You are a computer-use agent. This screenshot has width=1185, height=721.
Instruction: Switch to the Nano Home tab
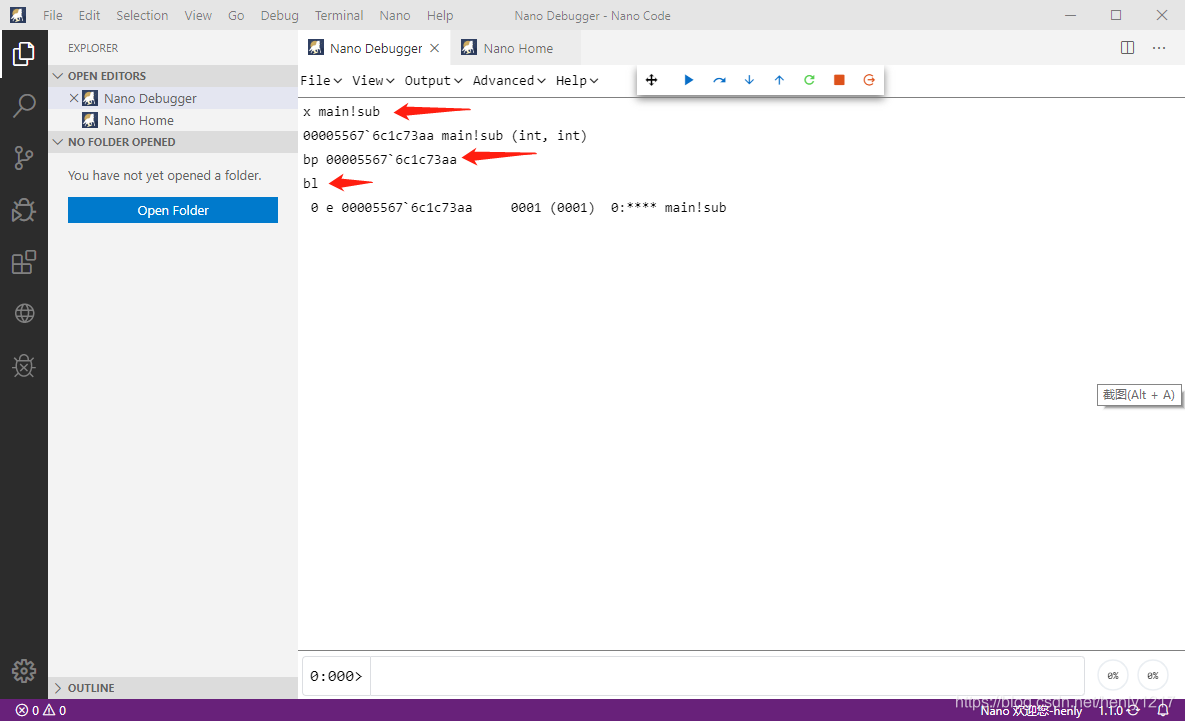pyautogui.click(x=516, y=48)
